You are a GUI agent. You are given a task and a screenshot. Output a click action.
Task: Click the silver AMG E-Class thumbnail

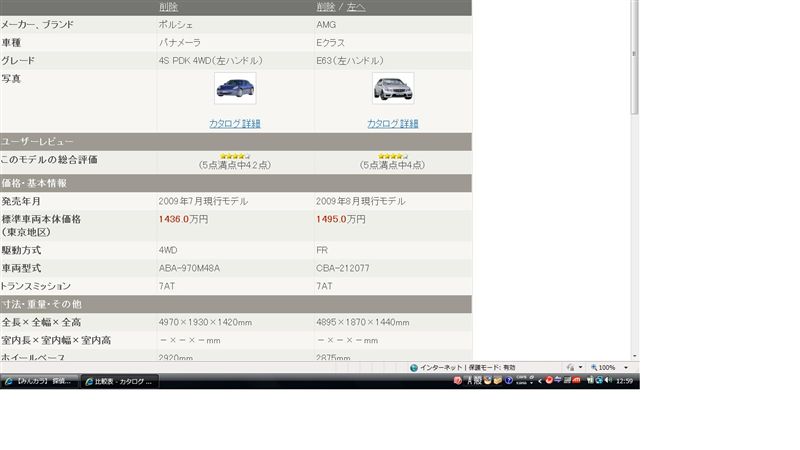click(x=393, y=88)
